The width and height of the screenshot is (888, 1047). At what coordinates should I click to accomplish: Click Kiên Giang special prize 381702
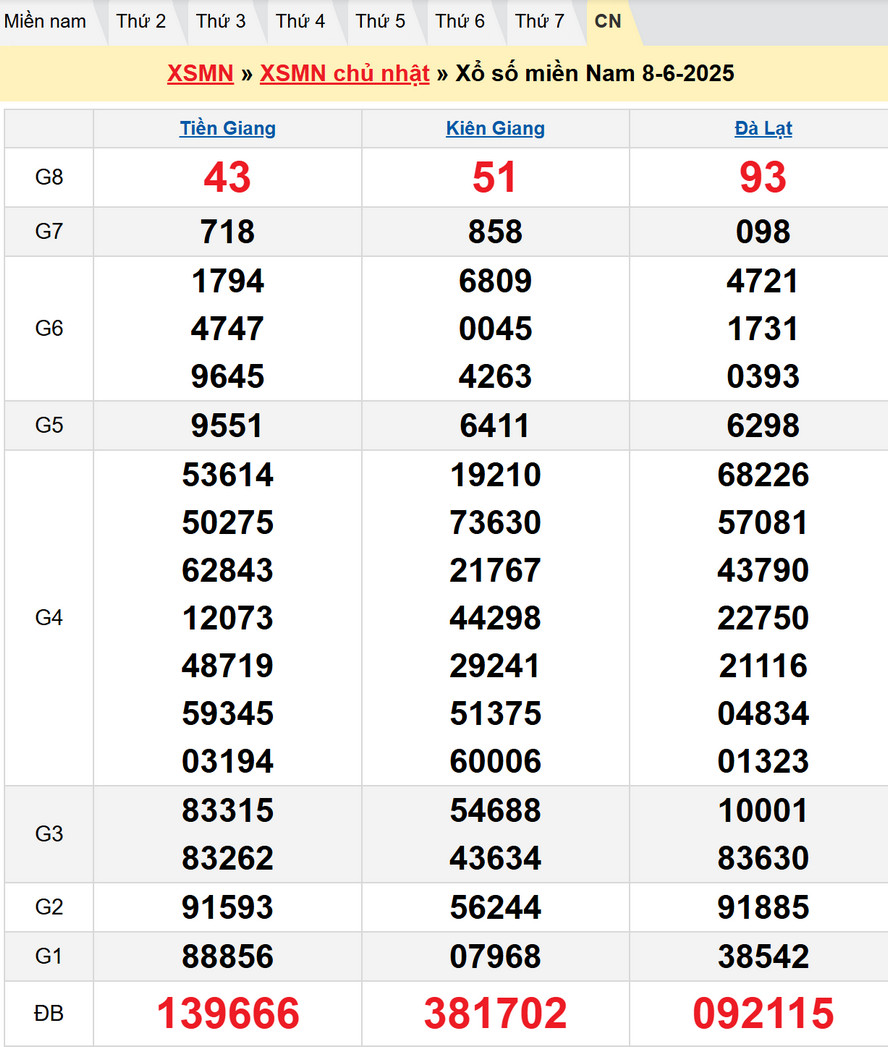[x=495, y=1013]
